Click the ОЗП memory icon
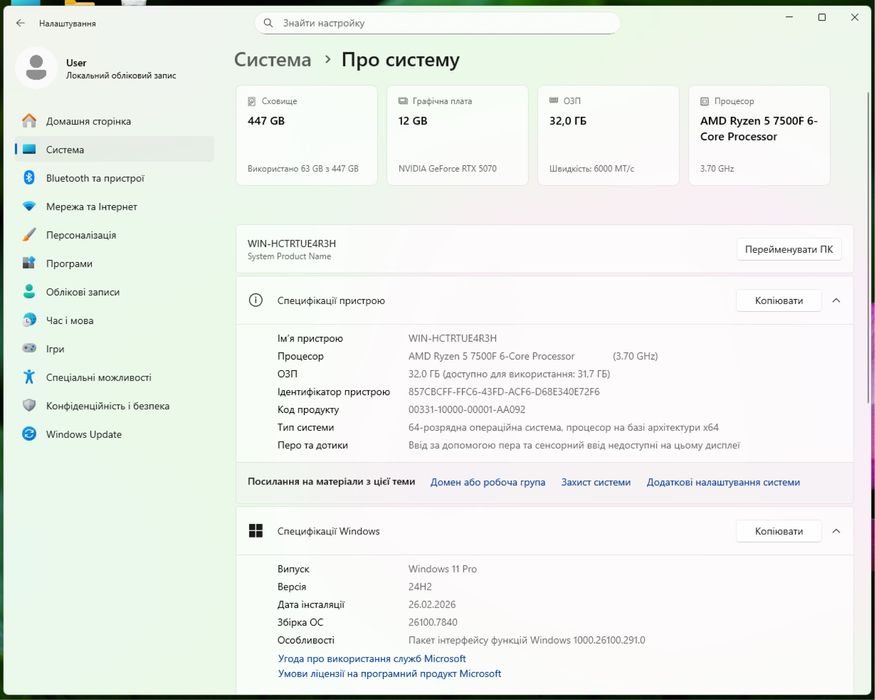 (x=554, y=100)
